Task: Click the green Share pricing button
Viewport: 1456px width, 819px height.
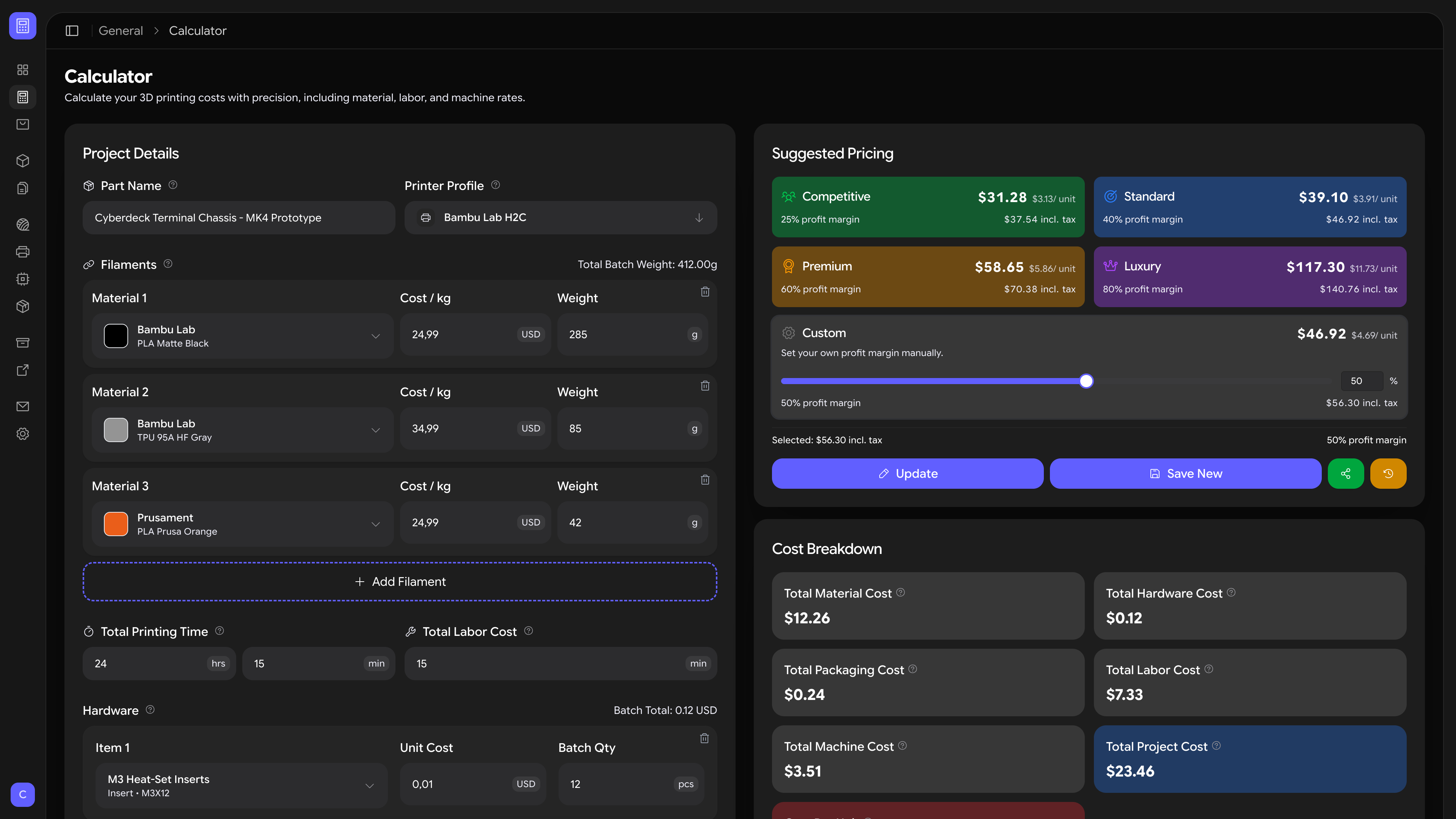Action: (x=1346, y=474)
